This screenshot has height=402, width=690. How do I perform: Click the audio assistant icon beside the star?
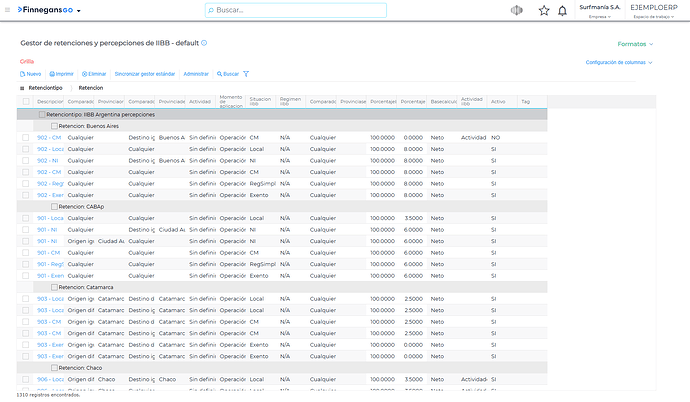click(517, 10)
